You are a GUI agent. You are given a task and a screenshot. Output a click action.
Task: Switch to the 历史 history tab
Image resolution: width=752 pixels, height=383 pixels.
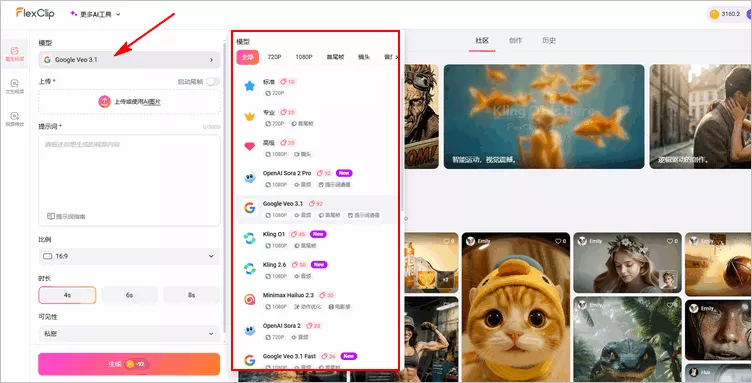[x=549, y=40]
